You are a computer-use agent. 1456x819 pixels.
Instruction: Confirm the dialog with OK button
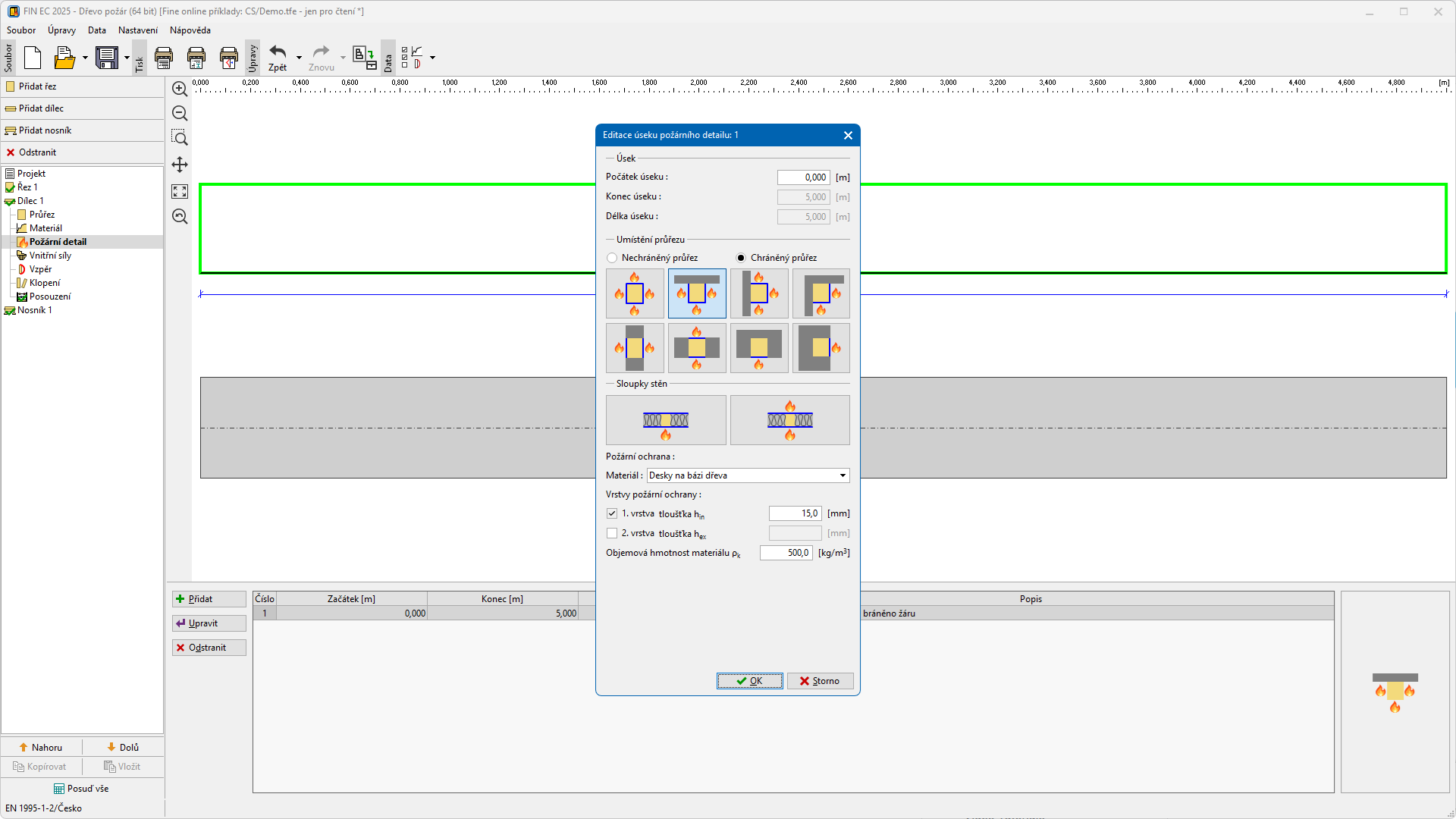[749, 681]
